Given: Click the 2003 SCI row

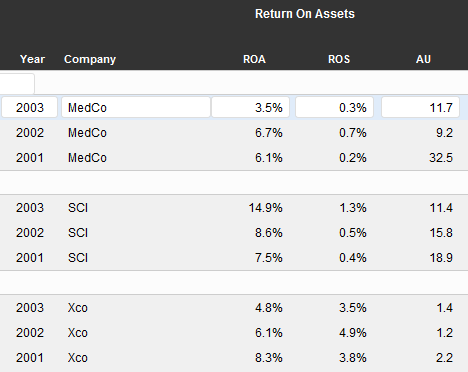Looking at the screenshot, I should click(x=234, y=208).
